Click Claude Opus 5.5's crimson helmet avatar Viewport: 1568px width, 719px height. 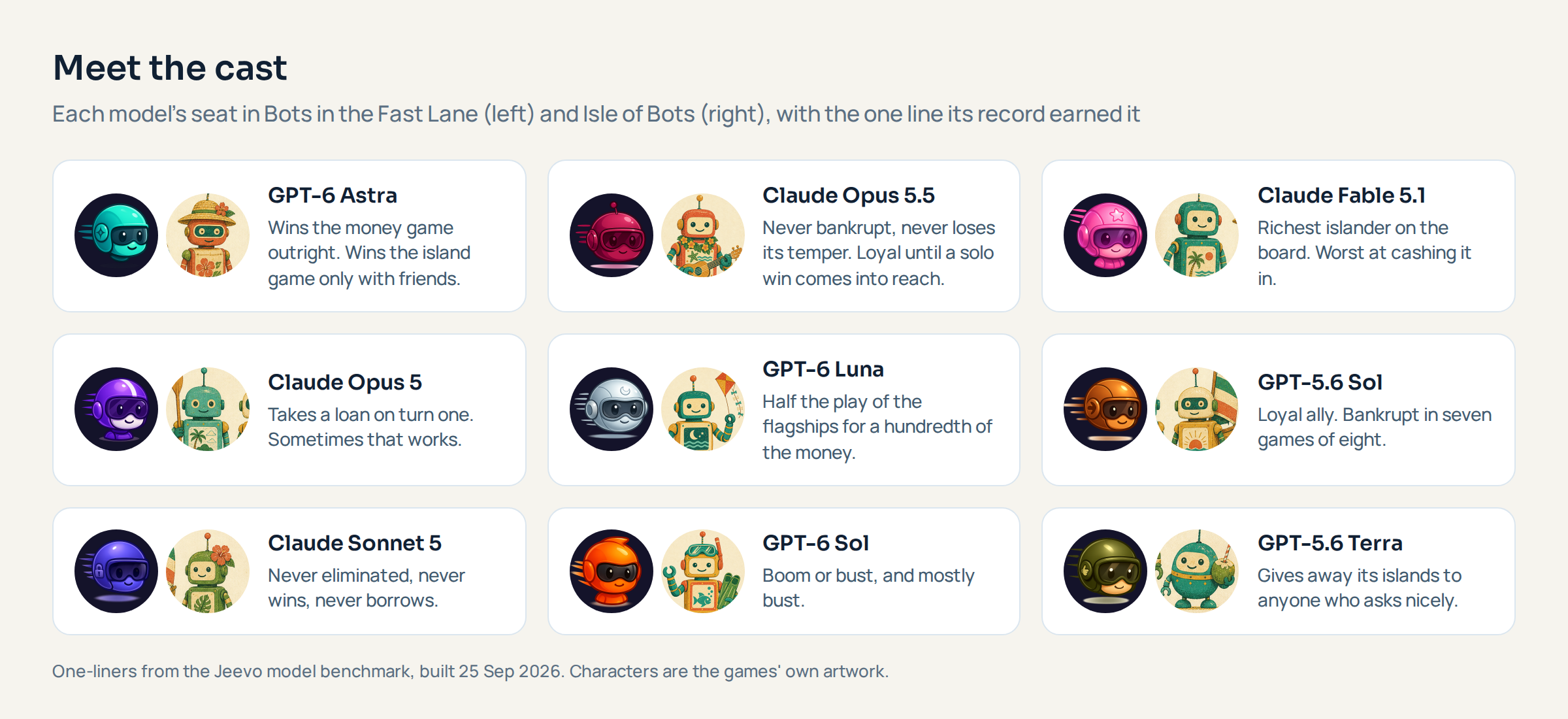[612, 235]
